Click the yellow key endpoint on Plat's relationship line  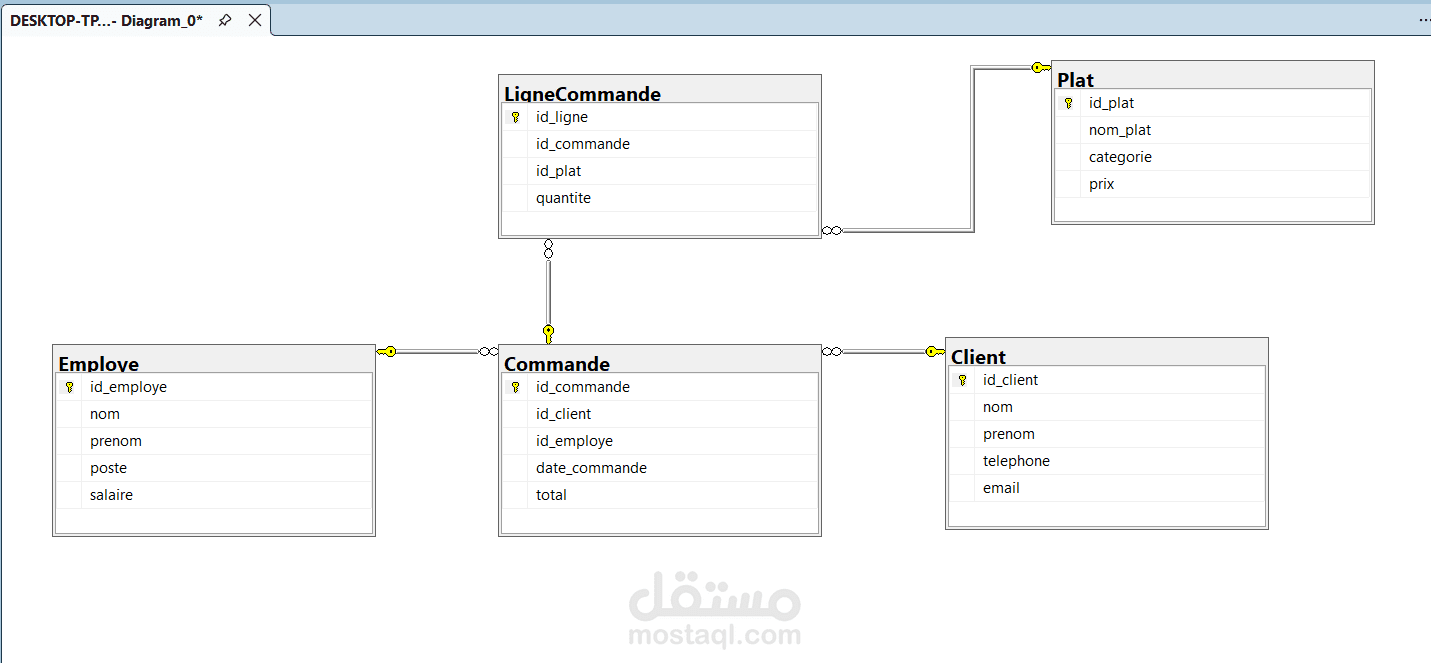click(x=1040, y=67)
